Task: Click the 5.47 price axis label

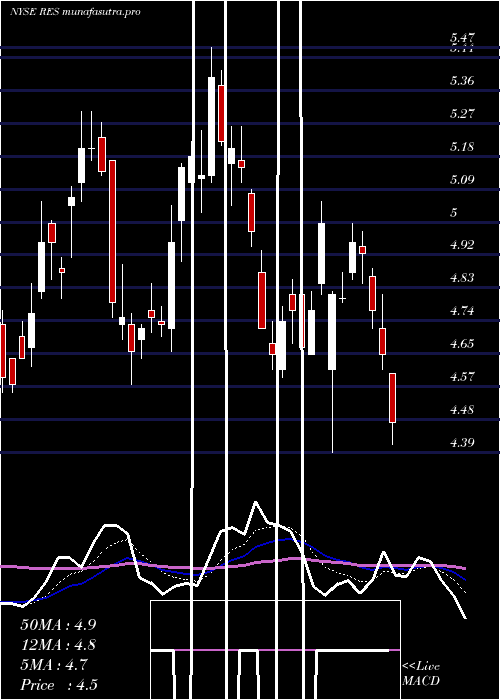Action: 462,38
